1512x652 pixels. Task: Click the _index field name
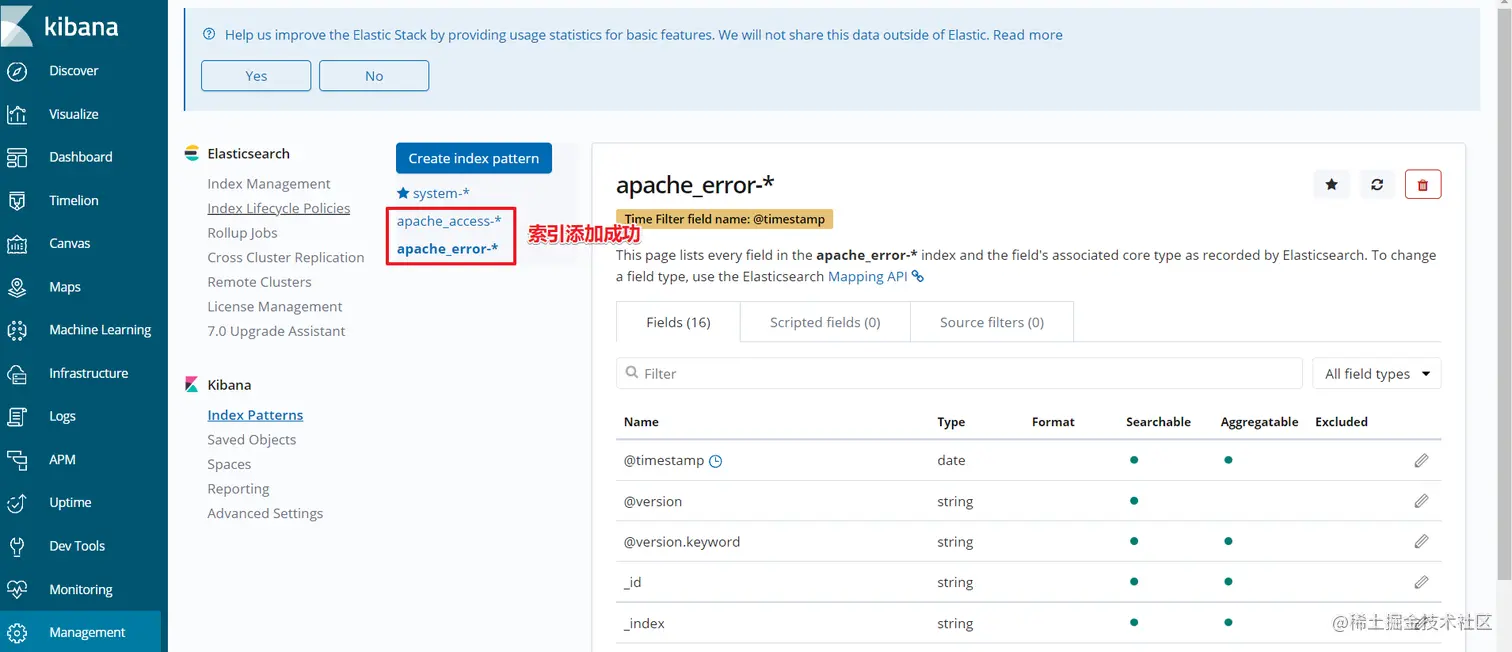(644, 623)
